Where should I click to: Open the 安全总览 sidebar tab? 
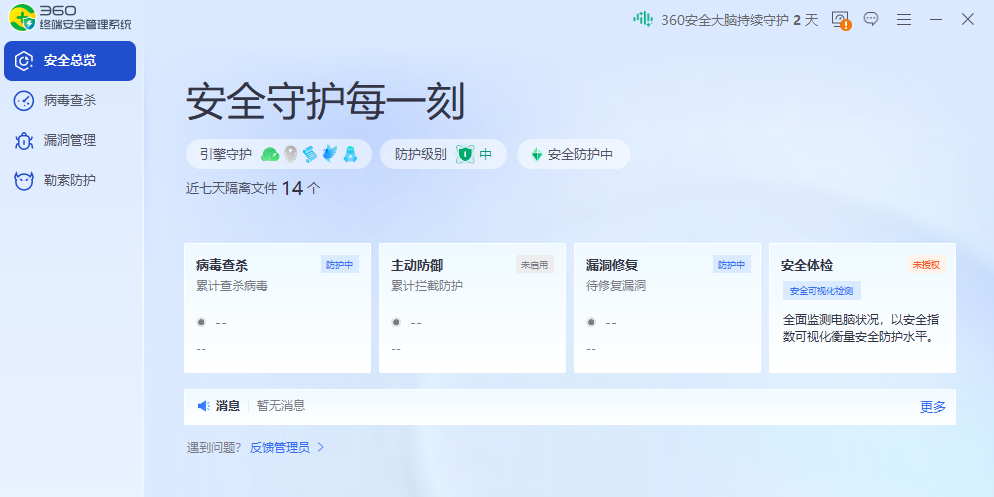(x=70, y=61)
